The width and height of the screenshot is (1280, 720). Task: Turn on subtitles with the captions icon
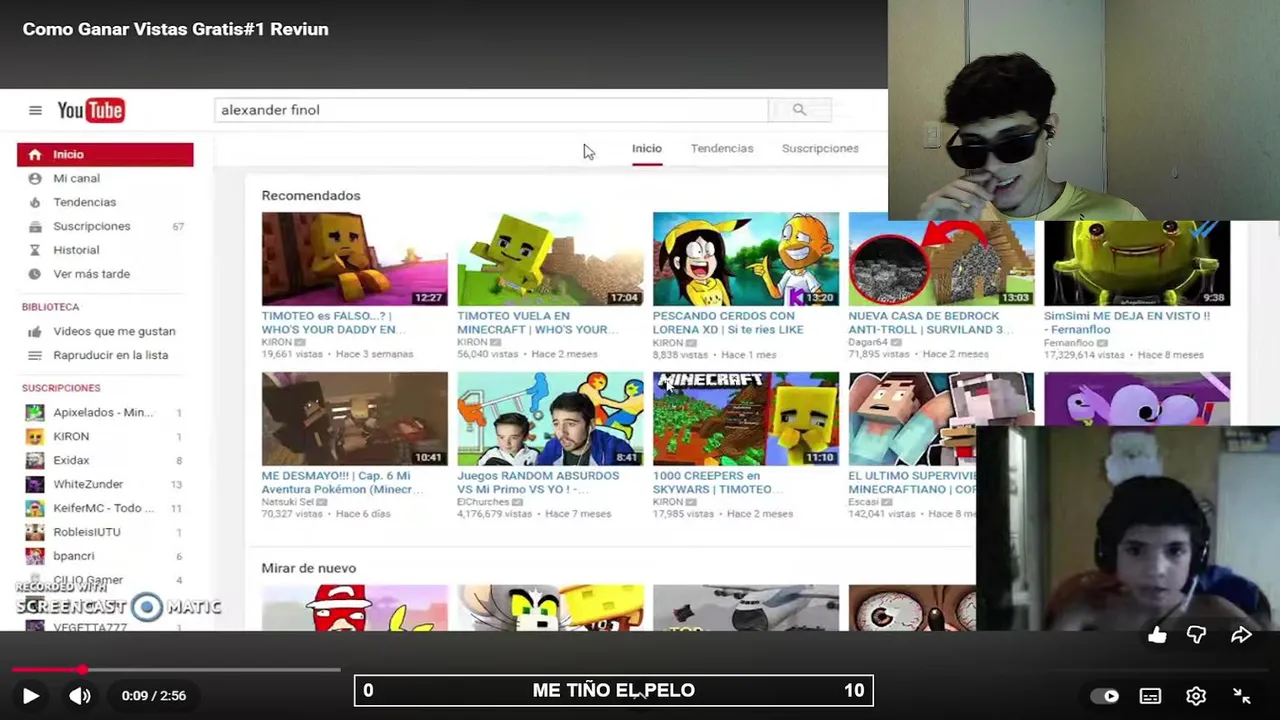point(1150,696)
